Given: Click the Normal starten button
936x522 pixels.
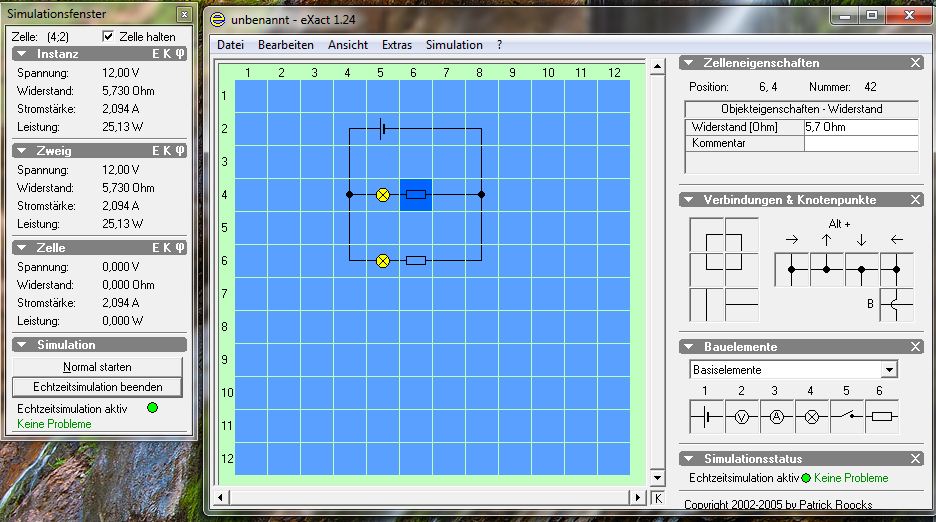Looking at the screenshot, I should click(x=97, y=367).
